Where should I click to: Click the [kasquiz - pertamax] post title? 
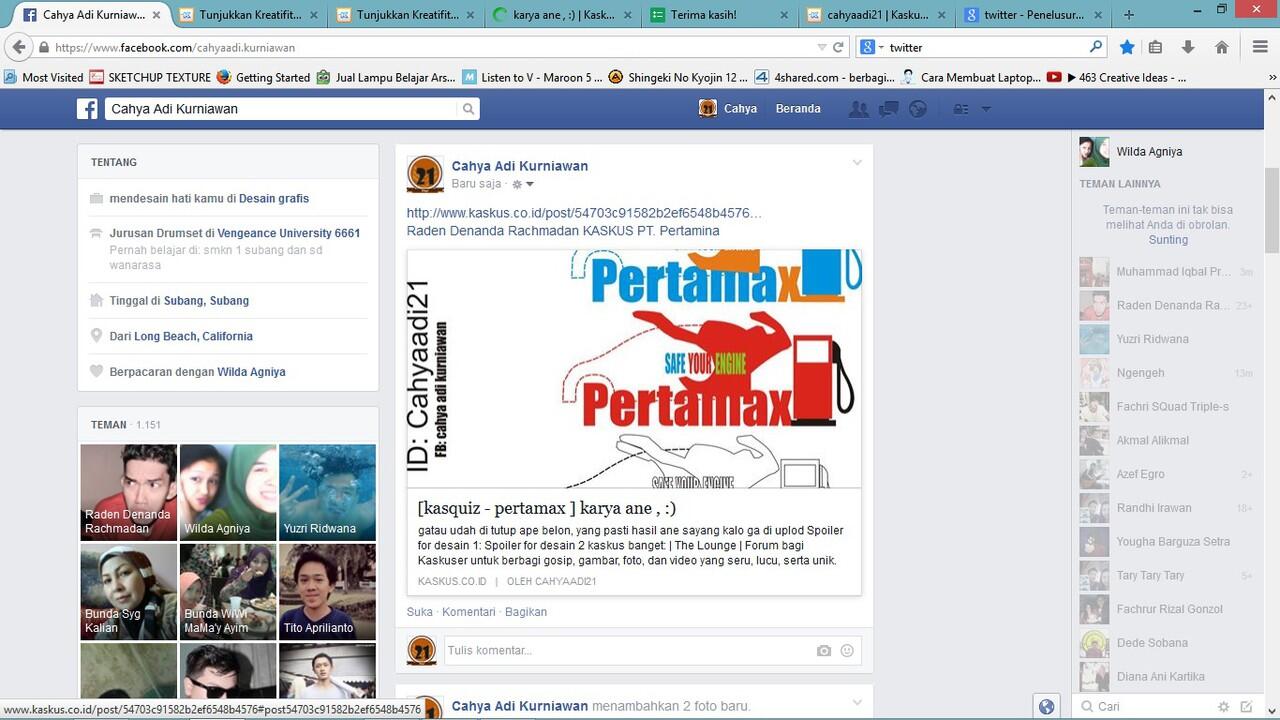[547, 508]
